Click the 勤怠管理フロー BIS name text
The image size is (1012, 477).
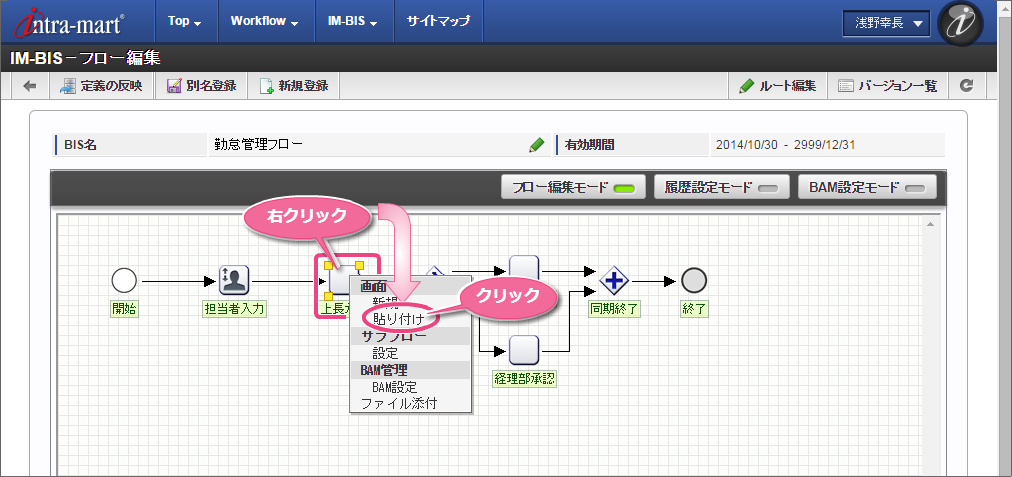pos(258,145)
